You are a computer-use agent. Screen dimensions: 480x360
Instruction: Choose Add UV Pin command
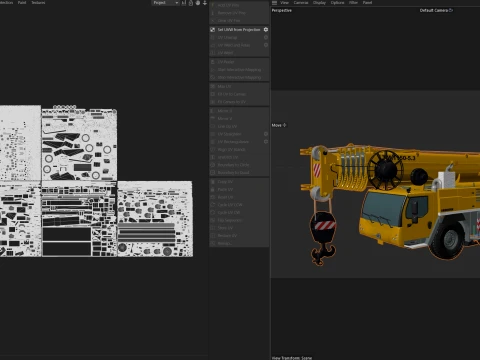coord(239,5)
